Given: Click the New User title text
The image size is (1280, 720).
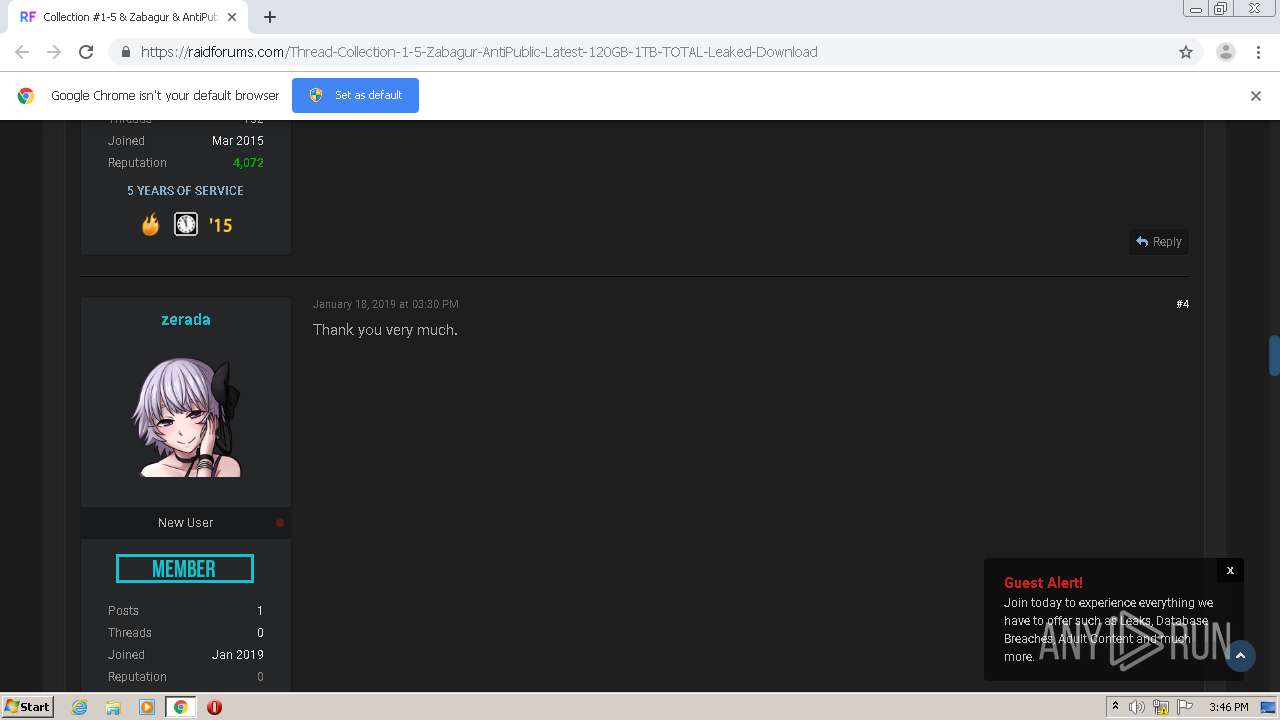Looking at the screenshot, I should tap(185, 523).
